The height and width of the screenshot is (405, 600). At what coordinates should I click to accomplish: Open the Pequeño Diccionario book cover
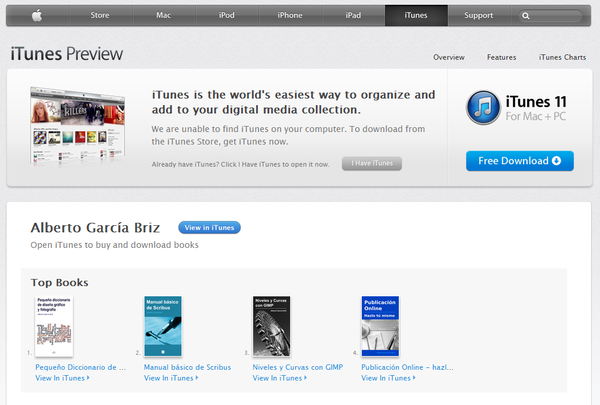pos(54,326)
